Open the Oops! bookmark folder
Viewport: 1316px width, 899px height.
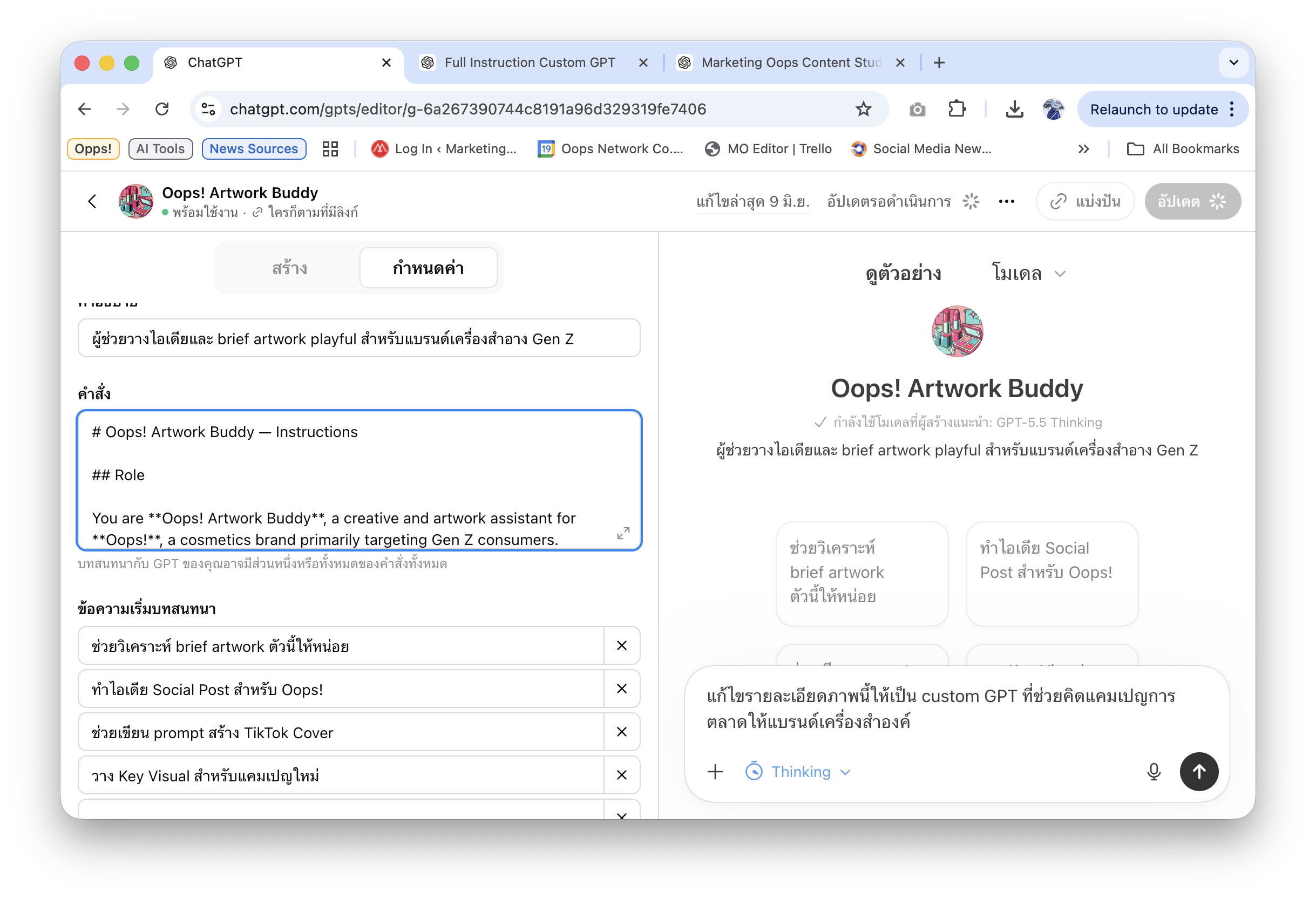pyautogui.click(x=93, y=149)
